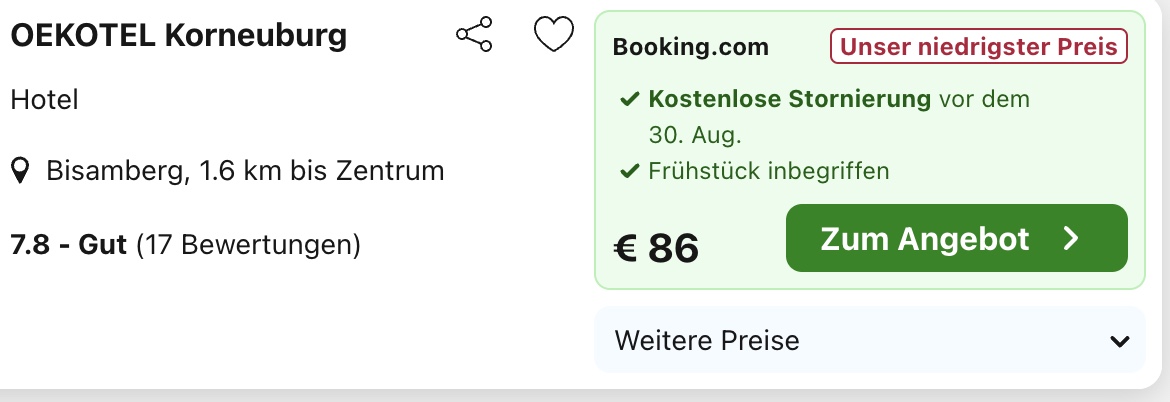Click the Hotel property type label

(x=44, y=99)
